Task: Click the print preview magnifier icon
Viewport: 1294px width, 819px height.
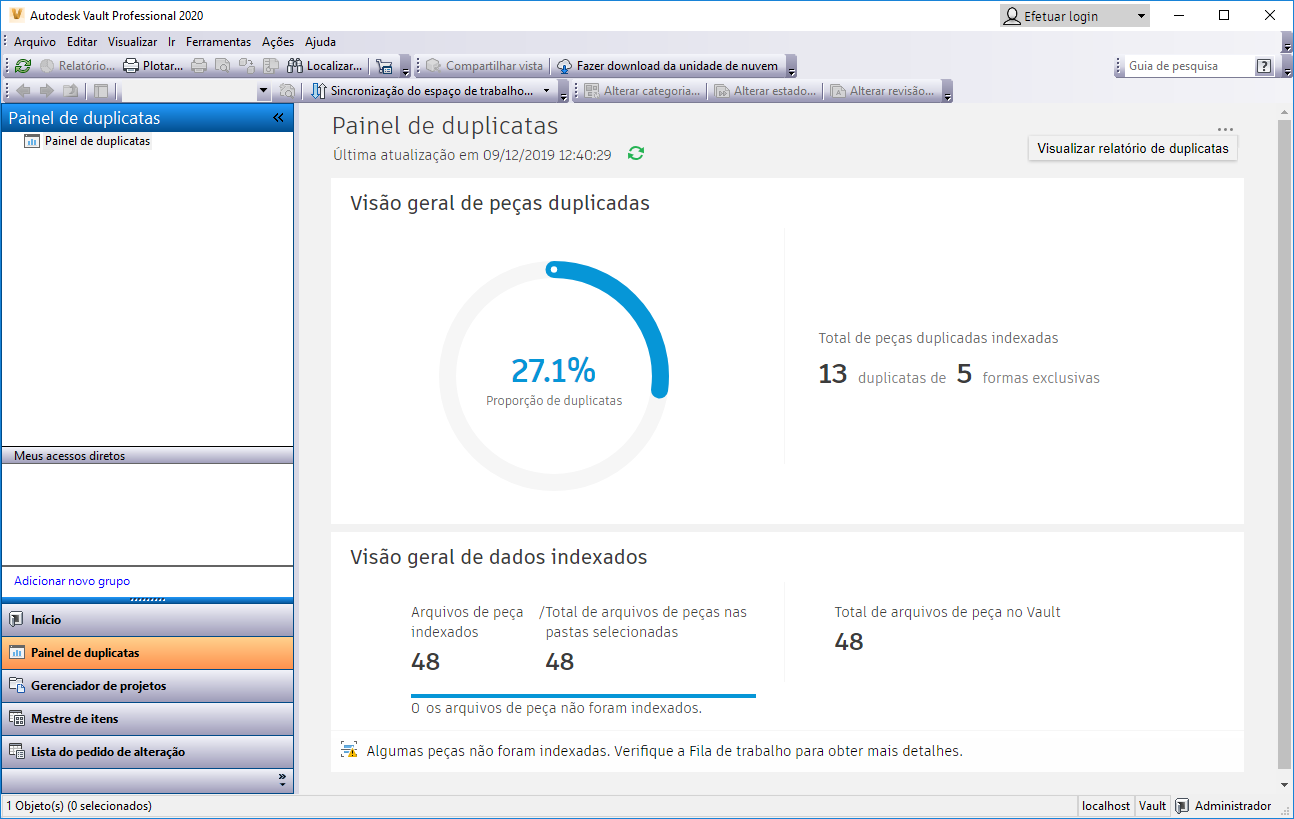Action: click(222, 66)
